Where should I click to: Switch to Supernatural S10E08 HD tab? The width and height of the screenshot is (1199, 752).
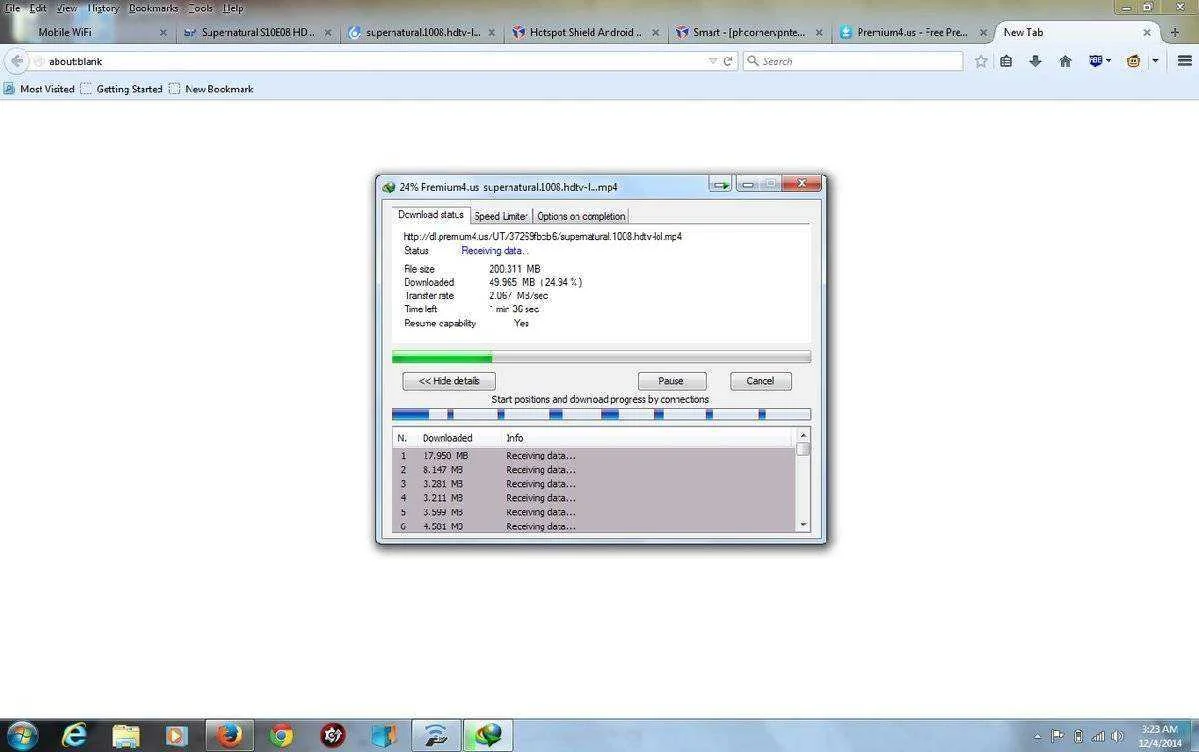[258, 33]
